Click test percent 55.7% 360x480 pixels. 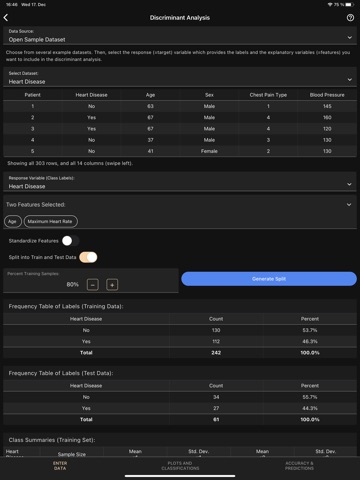click(x=310, y=397)
